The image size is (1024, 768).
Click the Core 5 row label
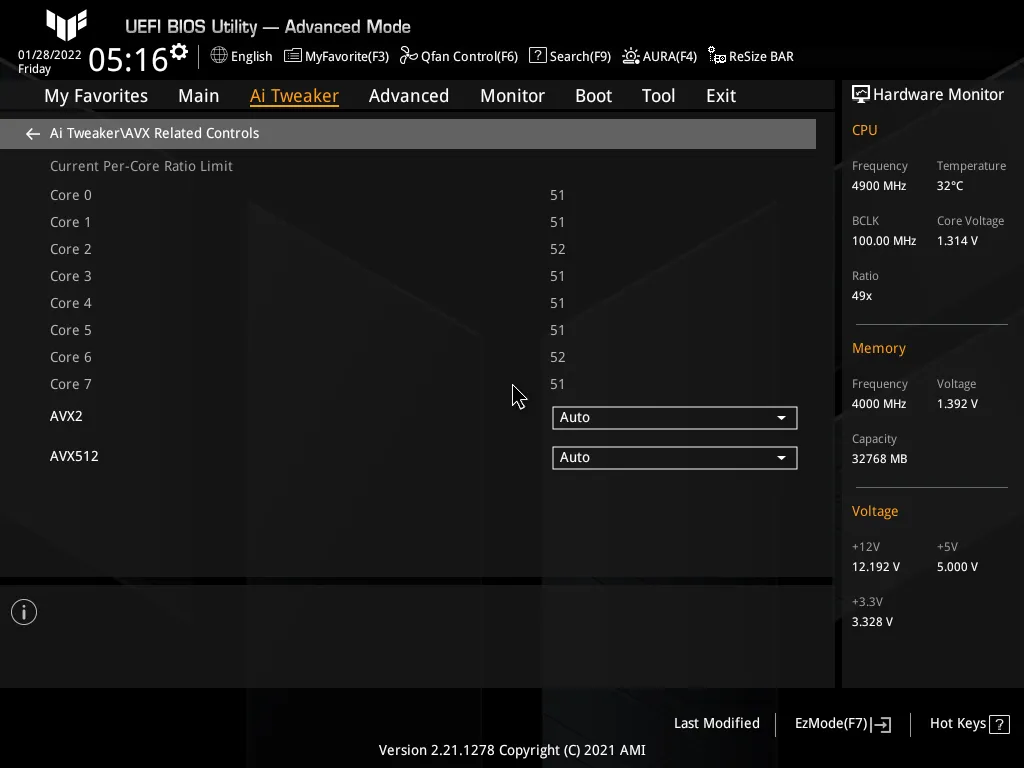[x=71, y=330]
